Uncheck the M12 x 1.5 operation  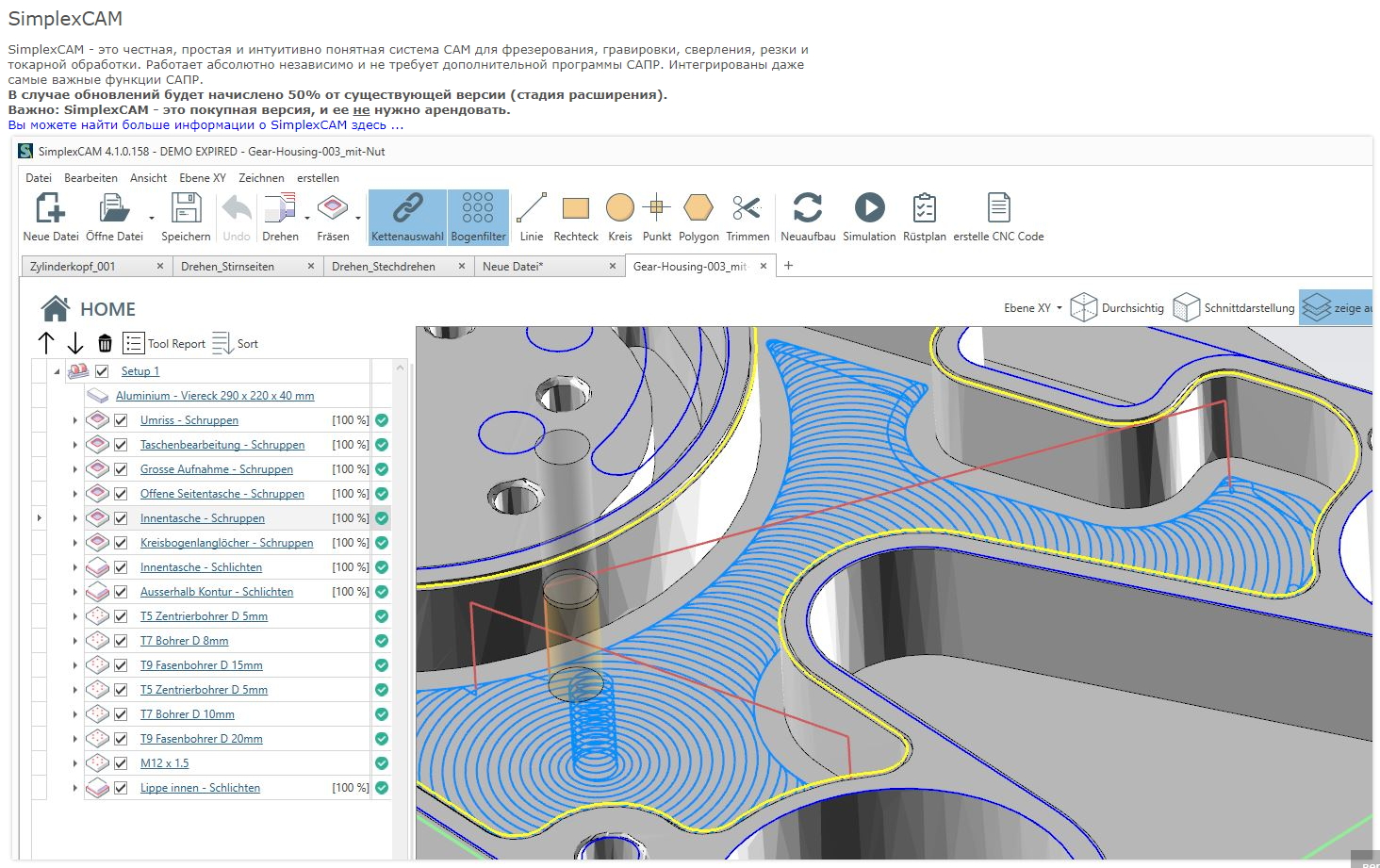click(121, 763)
